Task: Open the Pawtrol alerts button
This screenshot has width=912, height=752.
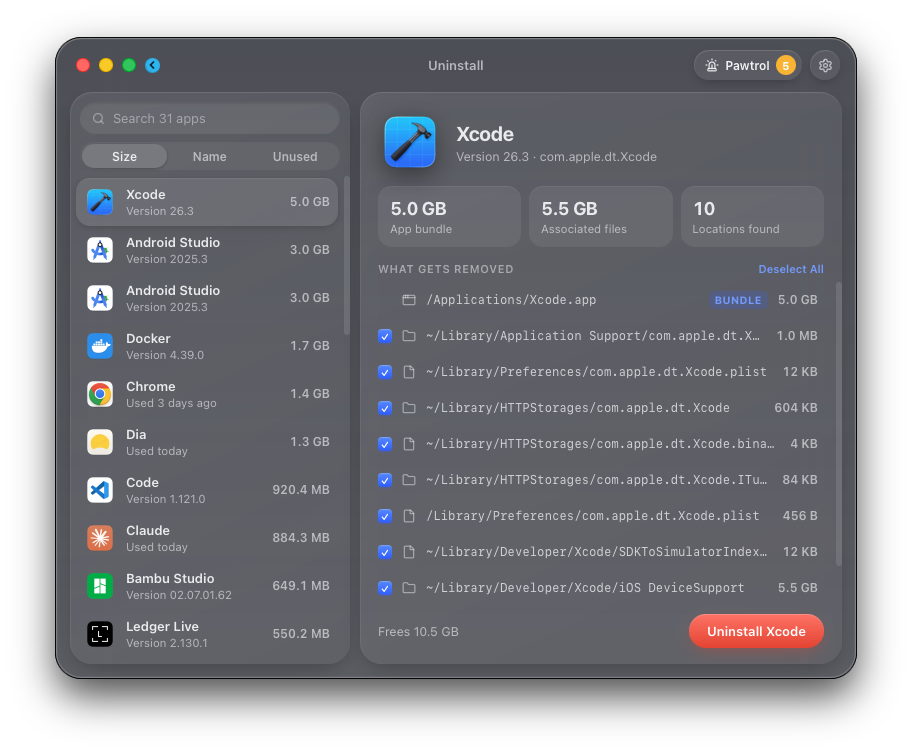Action: (x=747, y=65)
